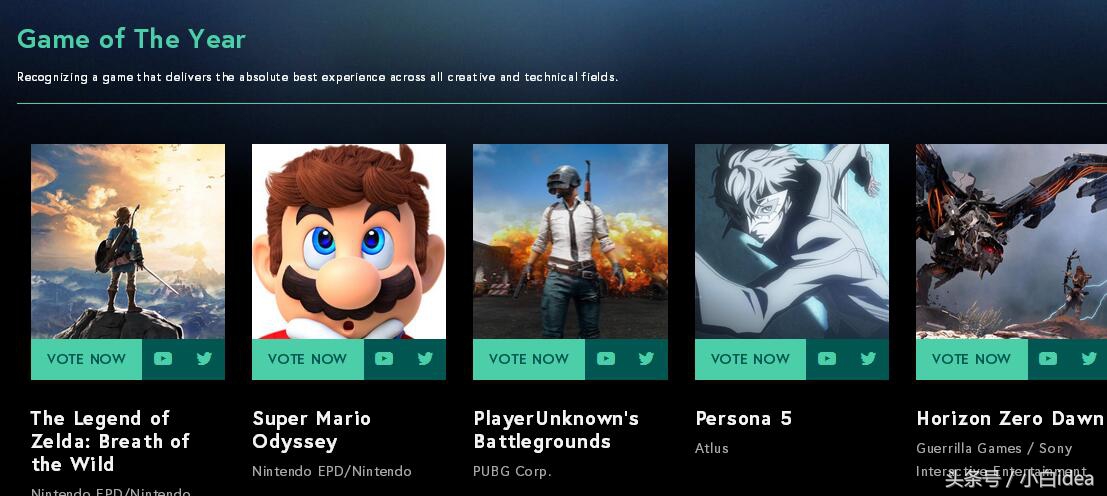Select the Mario face artwork
Screen dimensions: 1107x496
click(x=349, y=241)
